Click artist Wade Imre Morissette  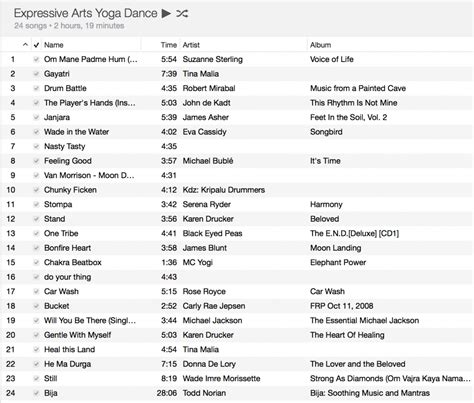point(221,378)
